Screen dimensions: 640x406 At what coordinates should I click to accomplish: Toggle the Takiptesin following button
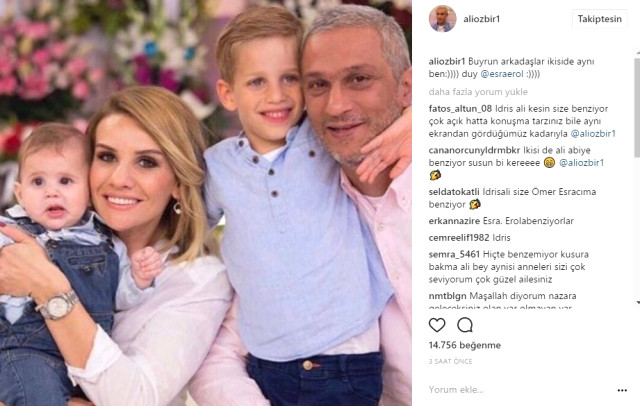click(600, 19)
